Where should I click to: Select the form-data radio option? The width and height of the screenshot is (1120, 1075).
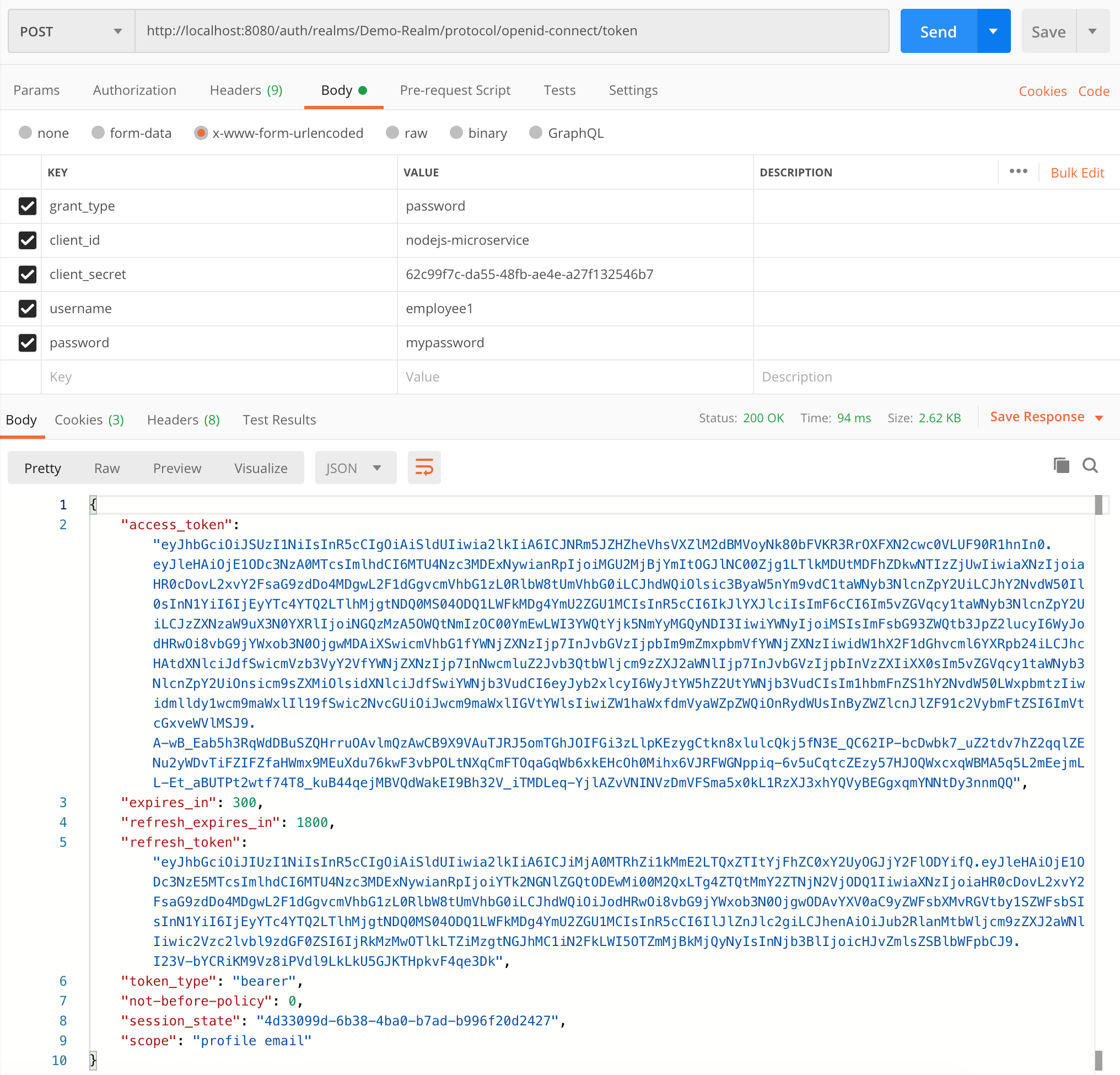point(98,133)
